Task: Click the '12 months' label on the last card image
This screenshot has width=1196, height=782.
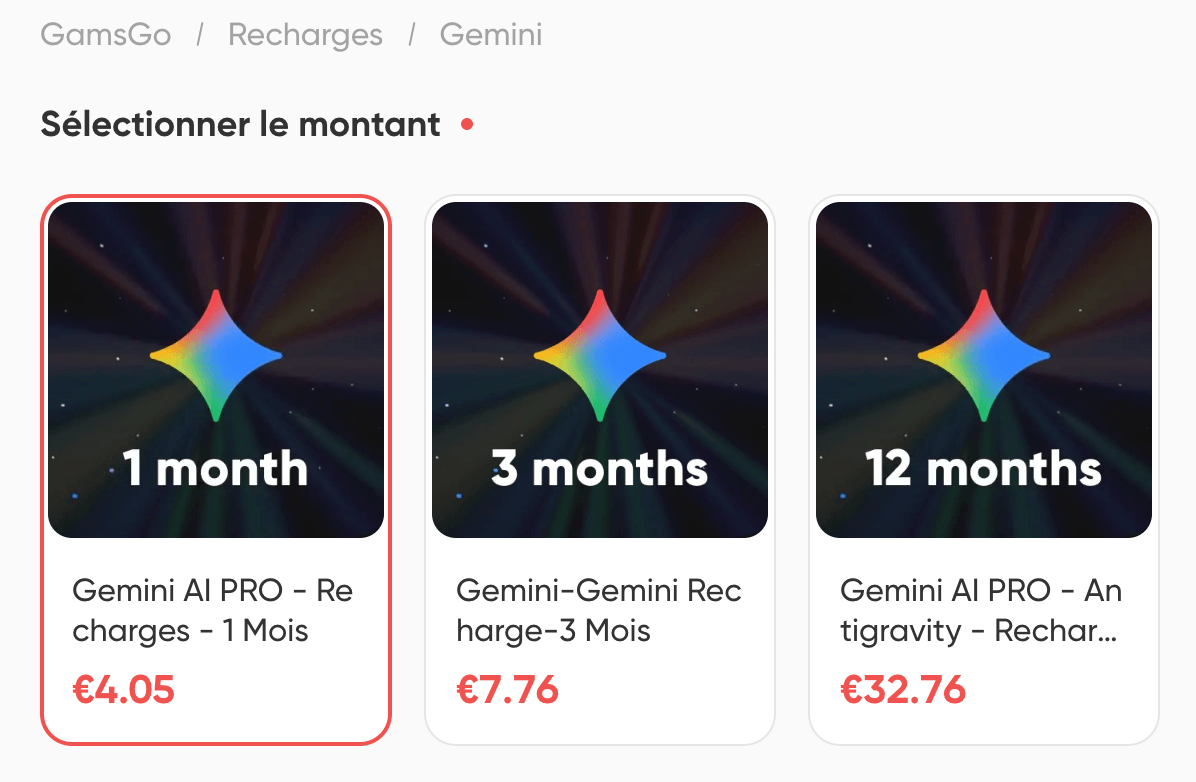Action: tap(983, 466)
